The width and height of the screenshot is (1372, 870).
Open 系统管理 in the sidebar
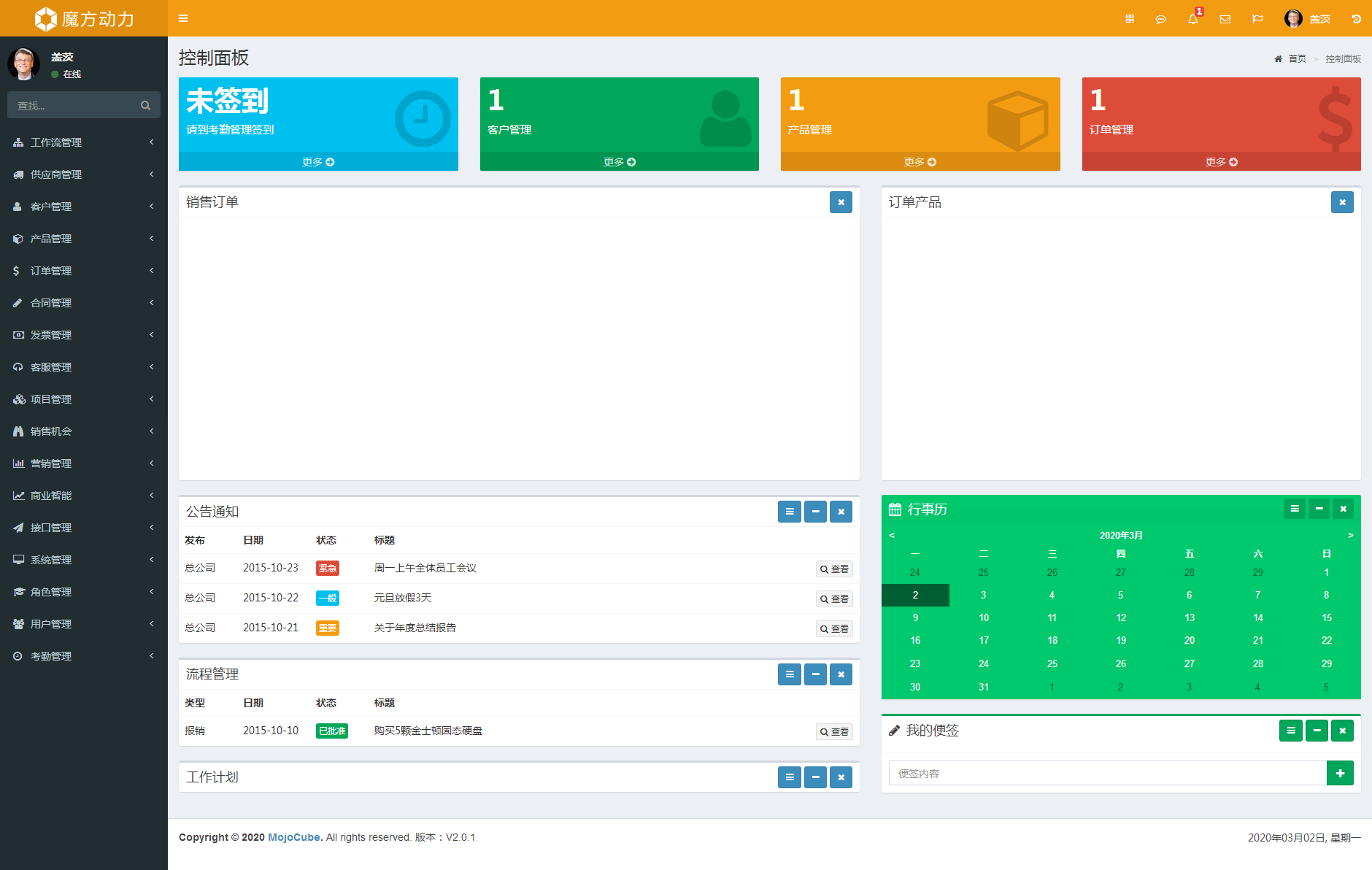(x=84, y=560)
